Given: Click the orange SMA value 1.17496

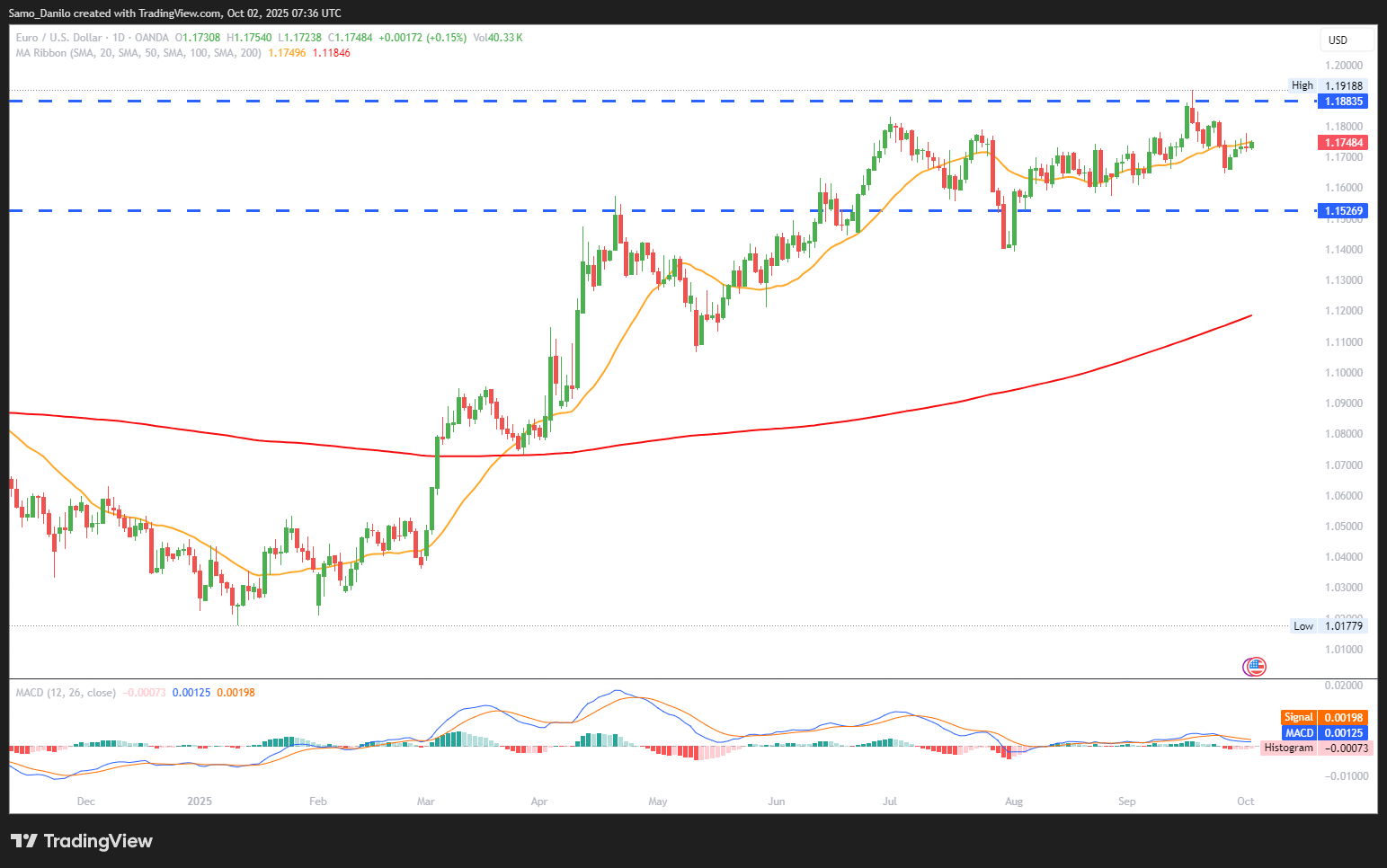Looking at the screenshot, I should pos(287,53).
